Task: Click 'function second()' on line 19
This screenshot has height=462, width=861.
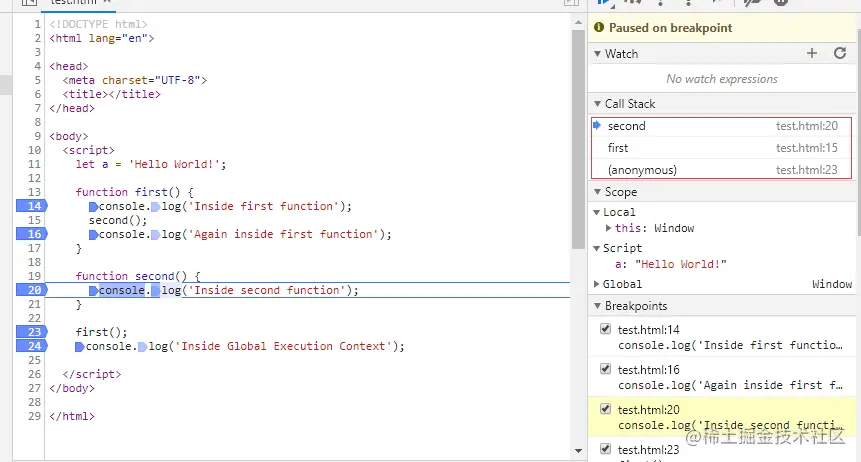Action: pyautogui.click(x=131, y=276)
